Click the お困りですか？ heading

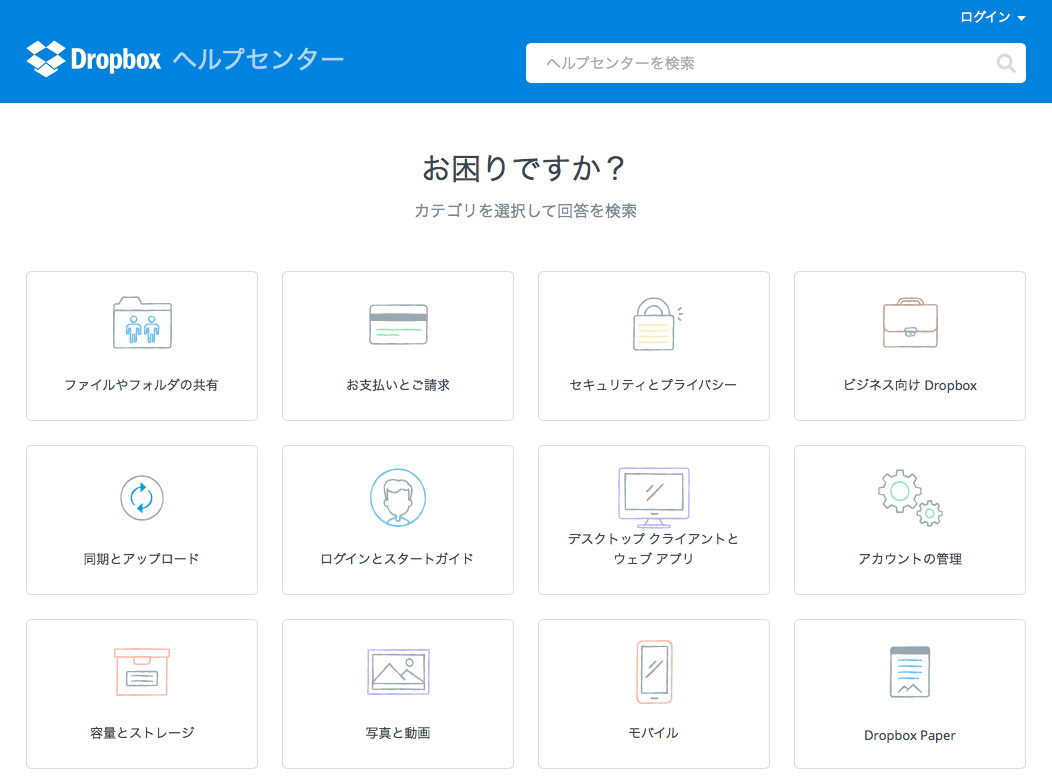click(525, 168)
